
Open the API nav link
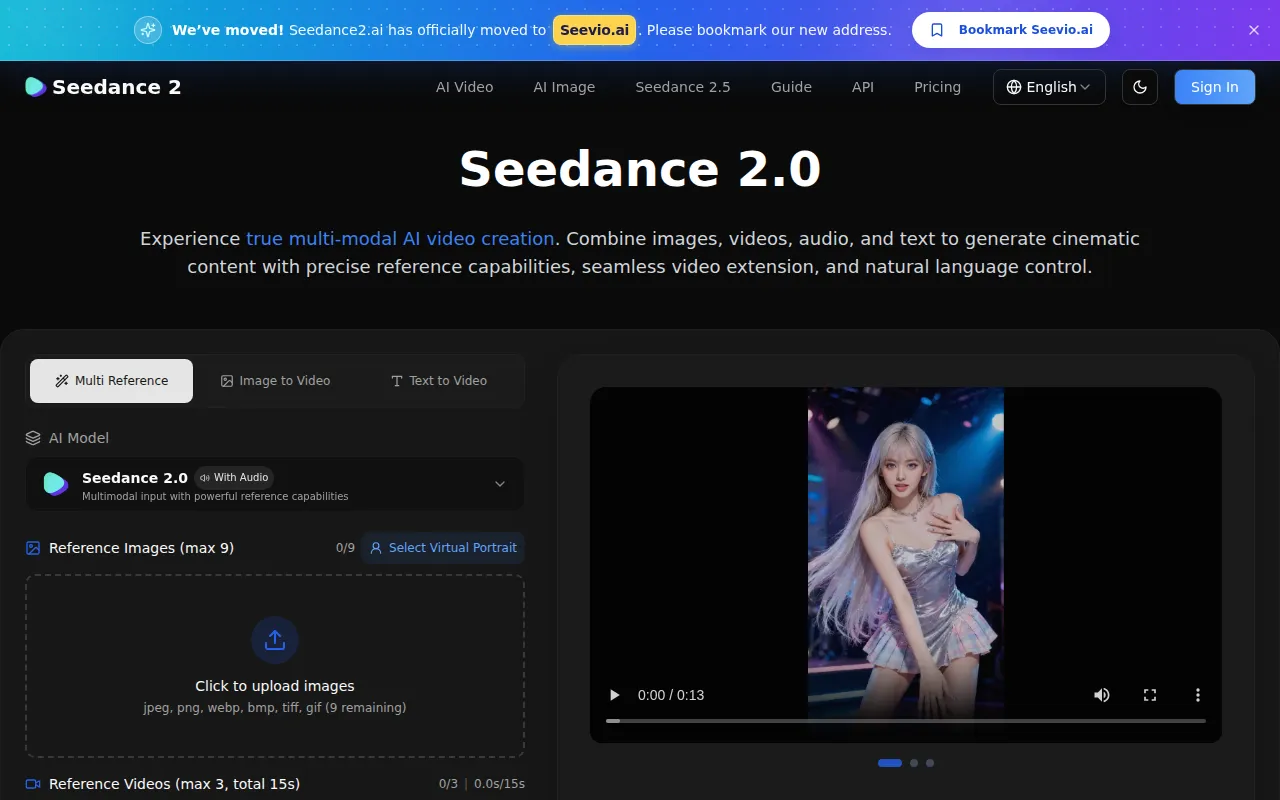[863, 87]
